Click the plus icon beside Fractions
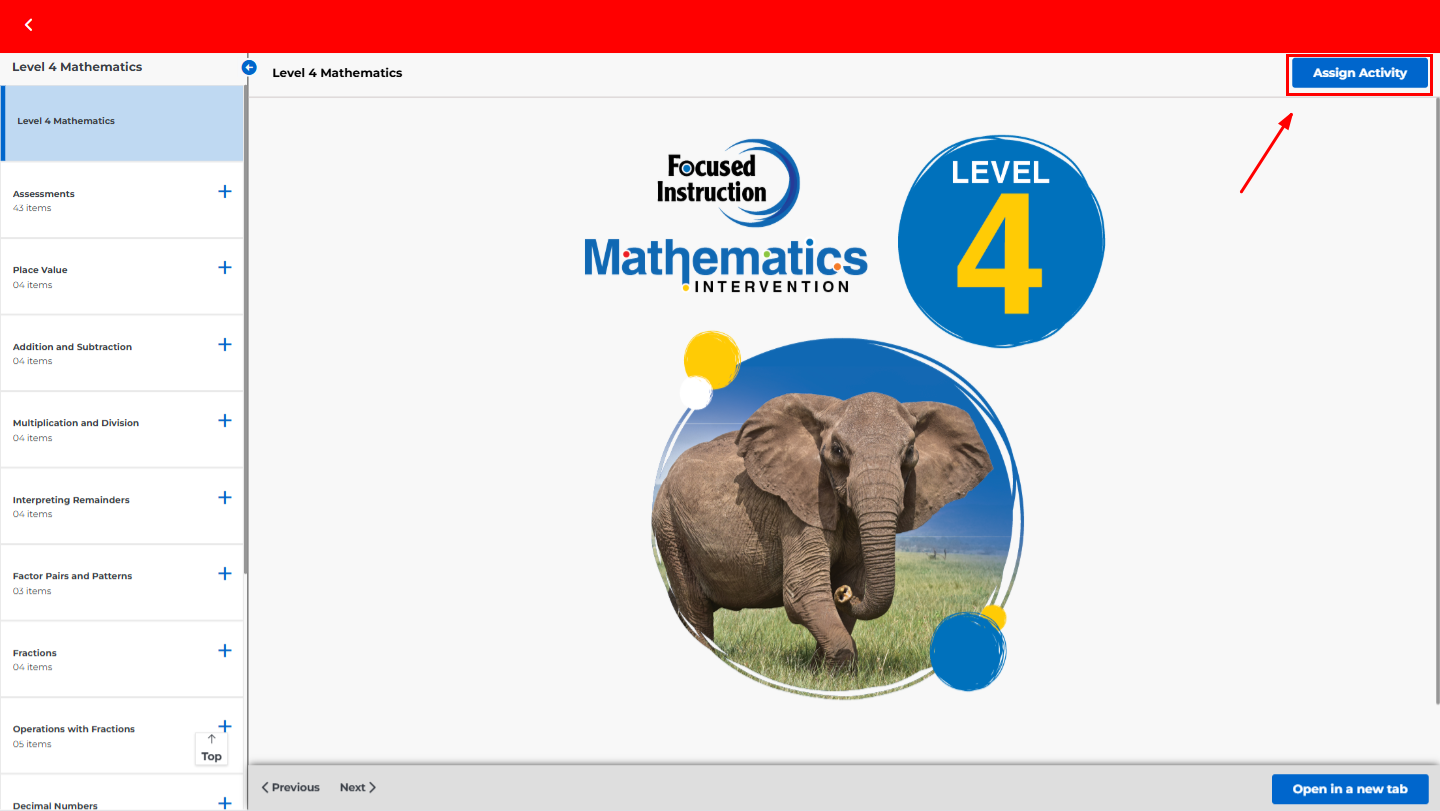Viewport: 1440px width, 811px height. tap(224, 649)
